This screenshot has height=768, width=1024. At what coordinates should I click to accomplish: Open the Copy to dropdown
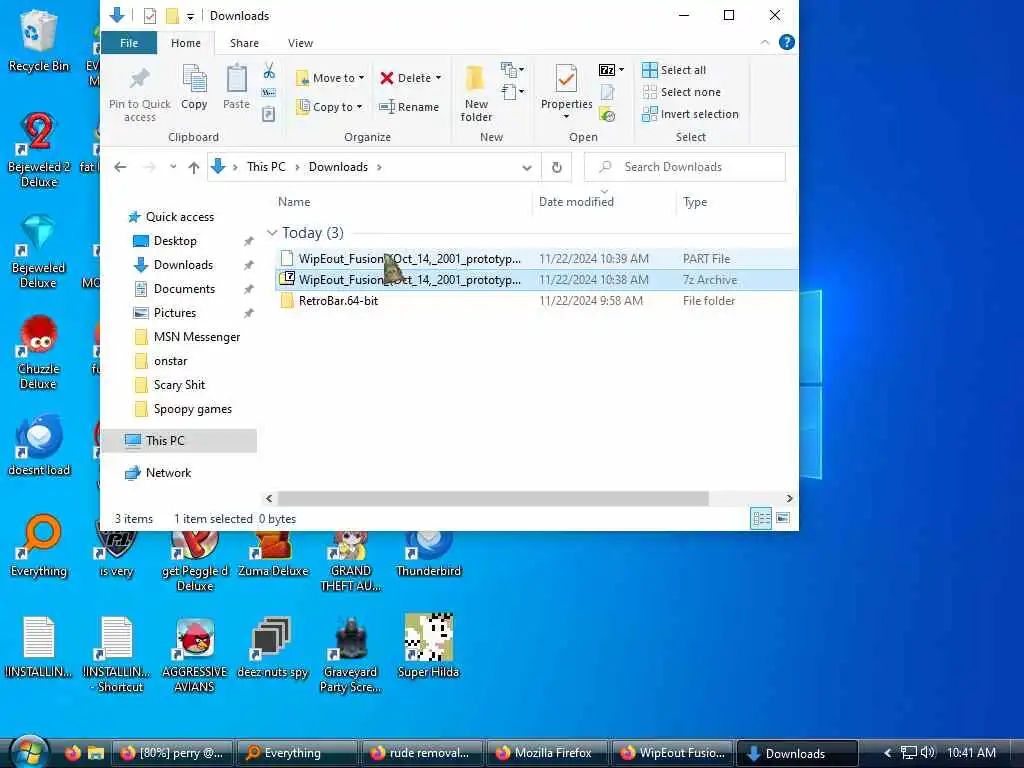tap(329, 106)
